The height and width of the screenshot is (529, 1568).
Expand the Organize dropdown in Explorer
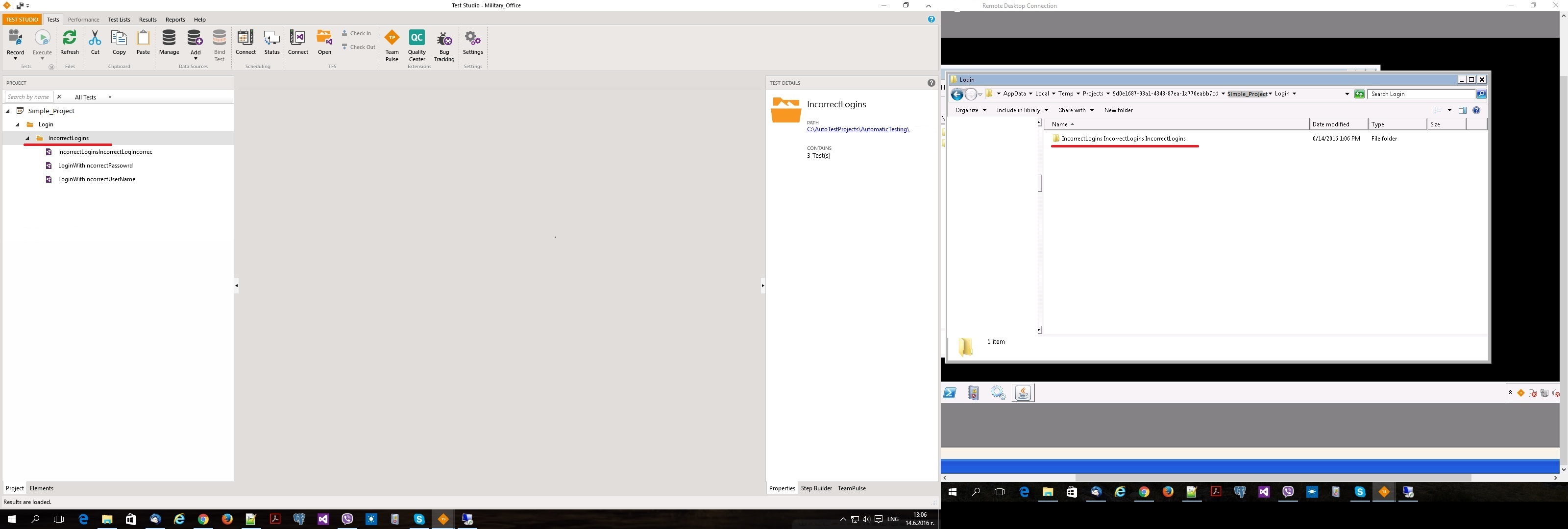[970, 110]
